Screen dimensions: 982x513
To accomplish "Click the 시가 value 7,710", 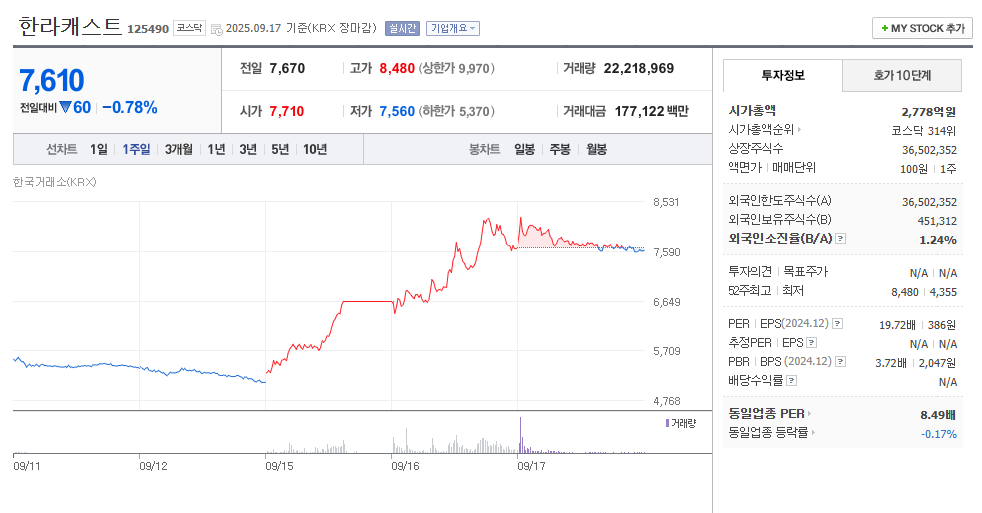I will coord(287,111).
